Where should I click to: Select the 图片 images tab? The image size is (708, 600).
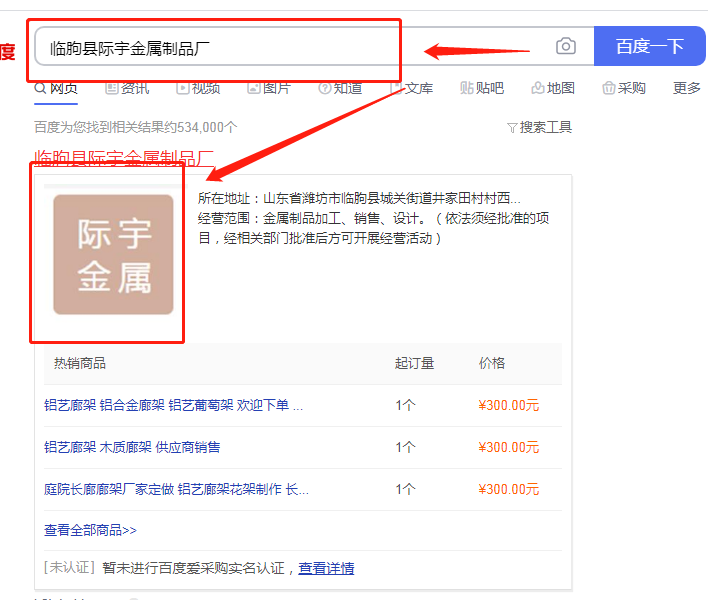269,88
